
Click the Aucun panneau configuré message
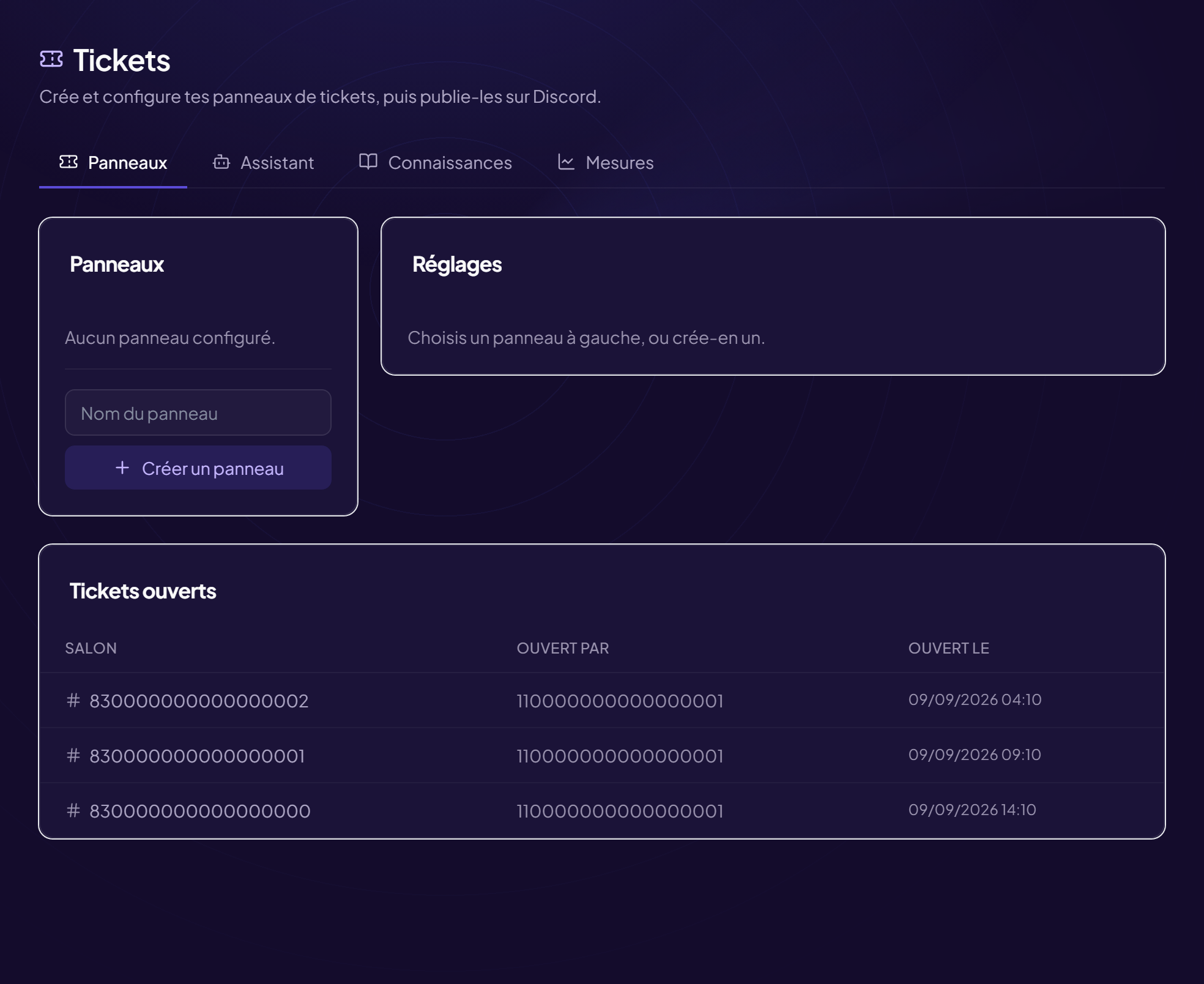[170, 338]
